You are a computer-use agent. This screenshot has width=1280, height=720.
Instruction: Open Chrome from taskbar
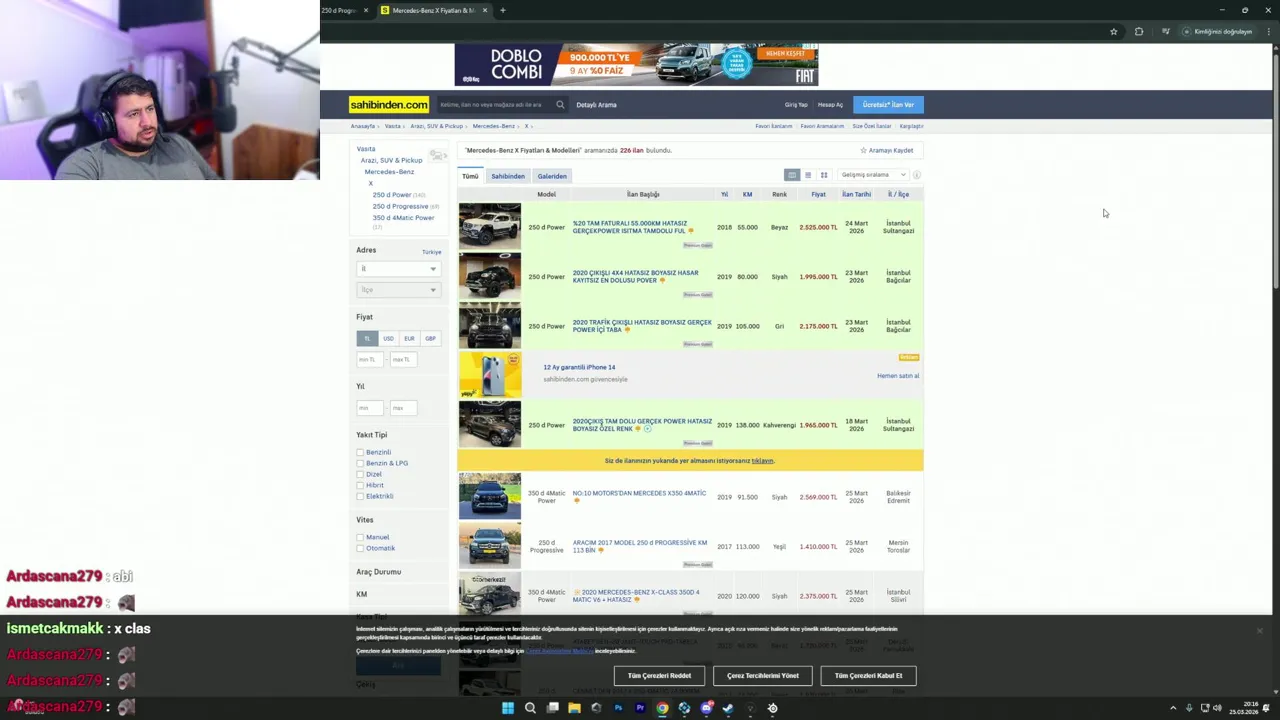click(x=662, y=708)
